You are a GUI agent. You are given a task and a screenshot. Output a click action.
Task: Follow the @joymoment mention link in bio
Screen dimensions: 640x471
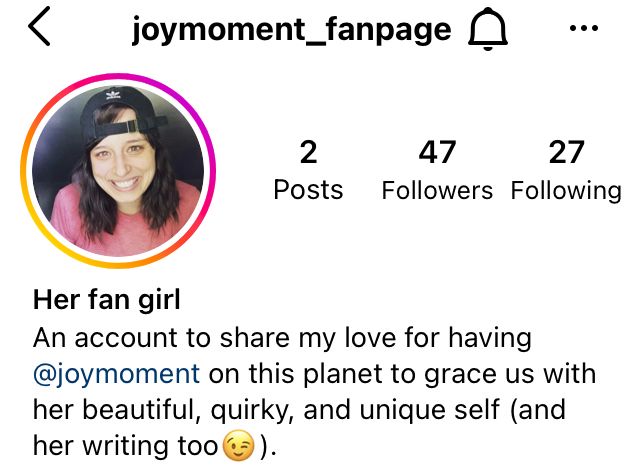[x=116, y=374]
